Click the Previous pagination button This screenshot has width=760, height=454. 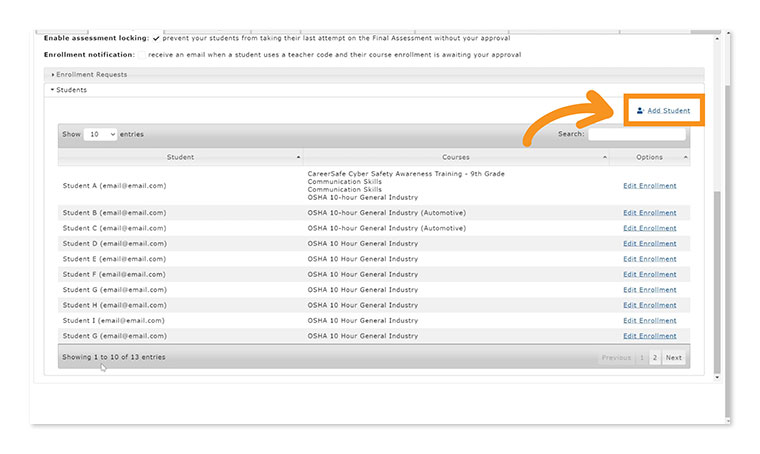(x=616, y=358)
